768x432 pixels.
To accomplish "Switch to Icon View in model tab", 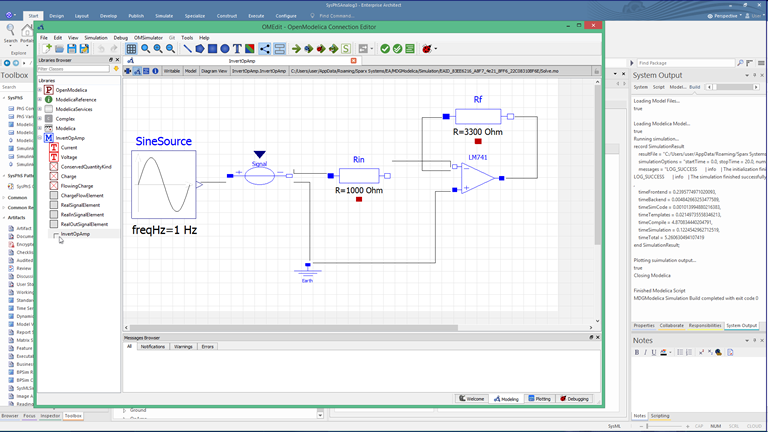I will pos(128,71).
